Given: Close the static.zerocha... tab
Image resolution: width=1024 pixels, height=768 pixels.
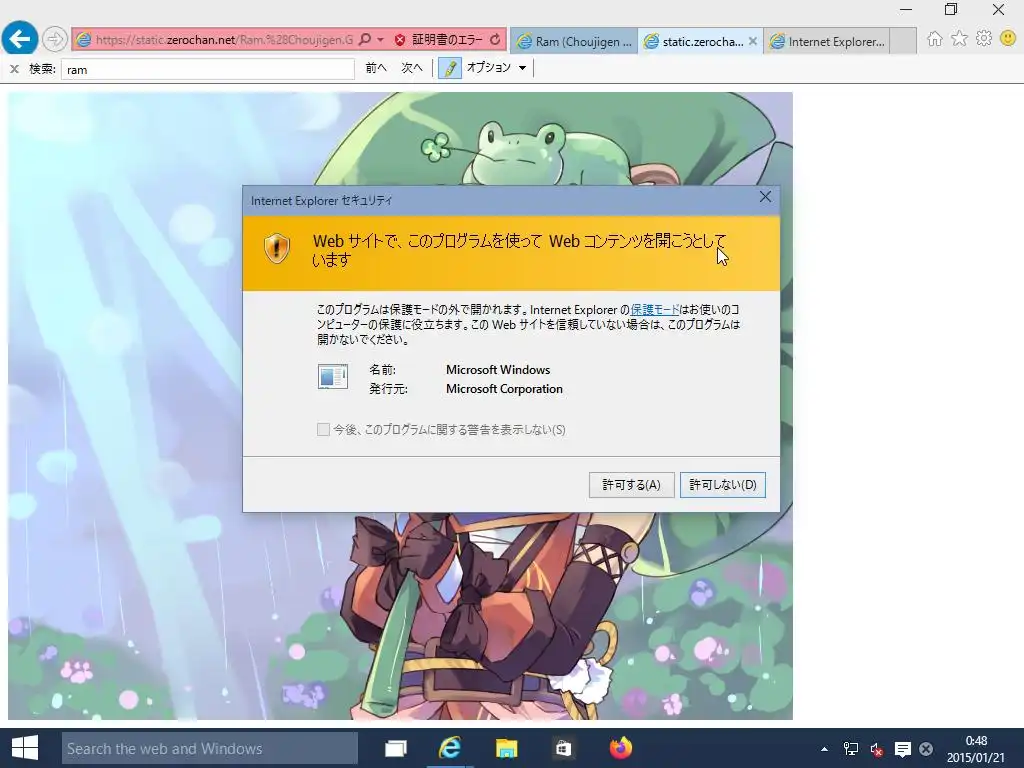Looking at the screenshot, I should pos(753,41).
